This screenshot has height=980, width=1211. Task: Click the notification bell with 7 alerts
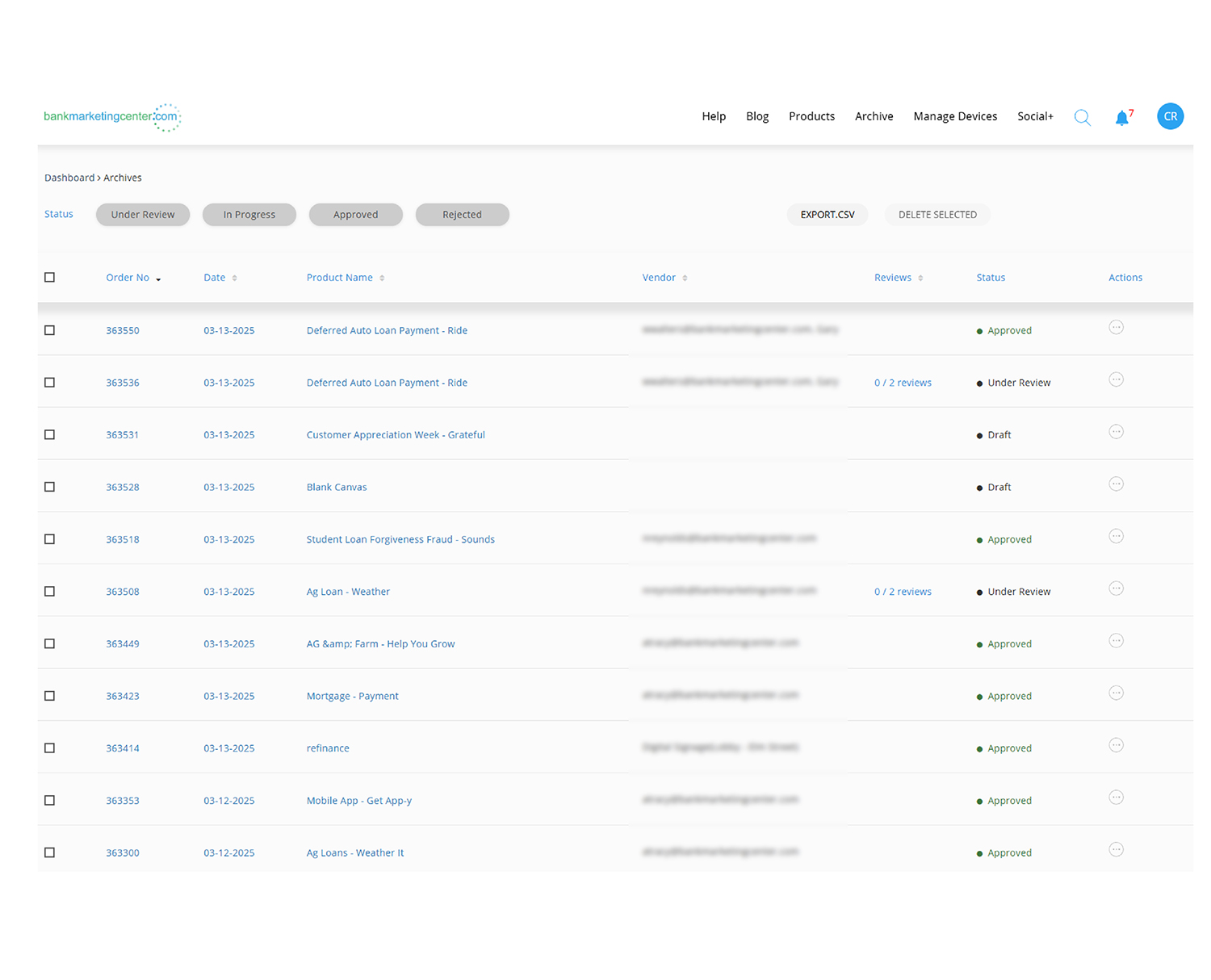(x=1122, y=116)
